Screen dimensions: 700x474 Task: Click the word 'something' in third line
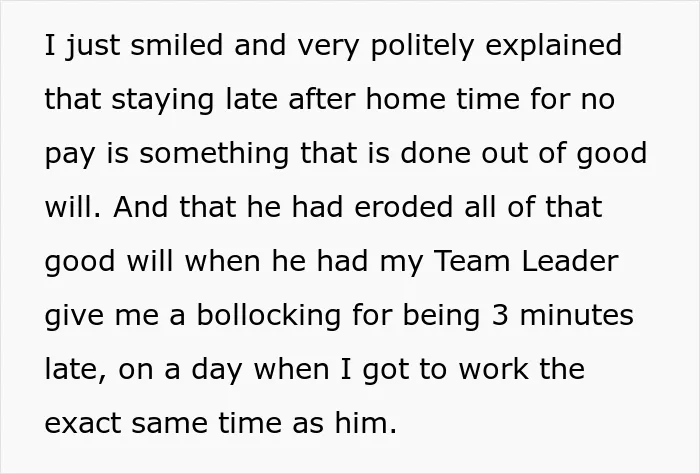click(214, 155)
